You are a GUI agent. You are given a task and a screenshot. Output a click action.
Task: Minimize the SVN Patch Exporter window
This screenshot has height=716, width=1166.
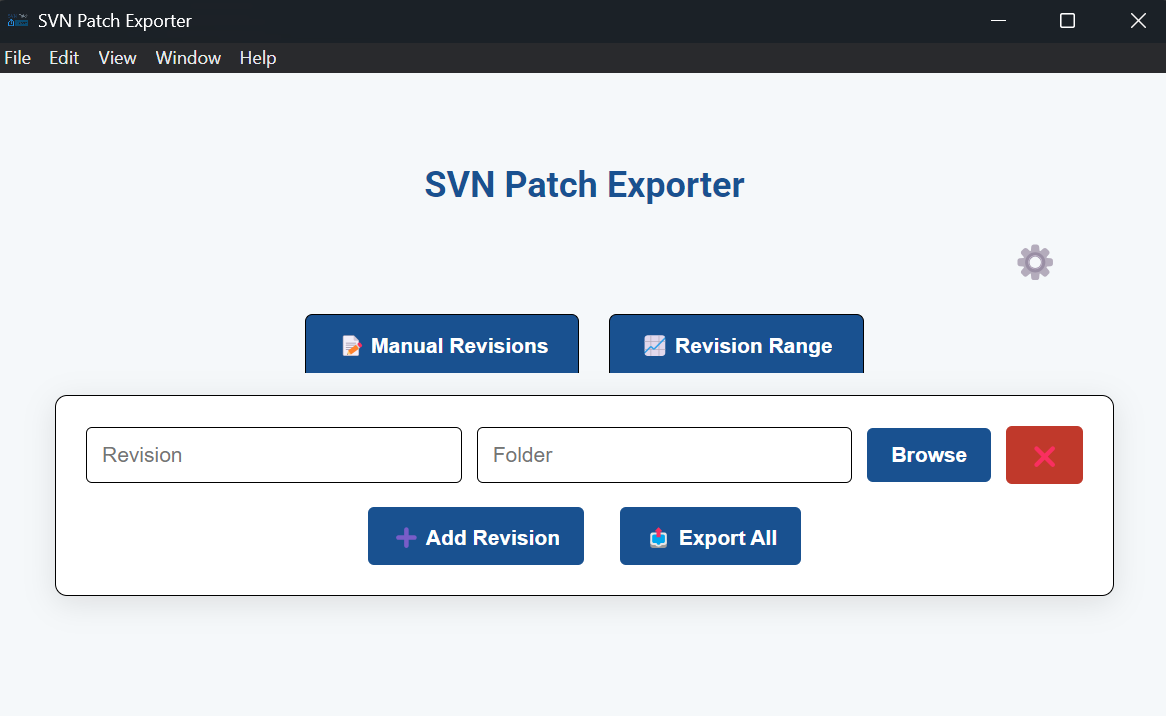pyautogui.click(x=997, y=21)
